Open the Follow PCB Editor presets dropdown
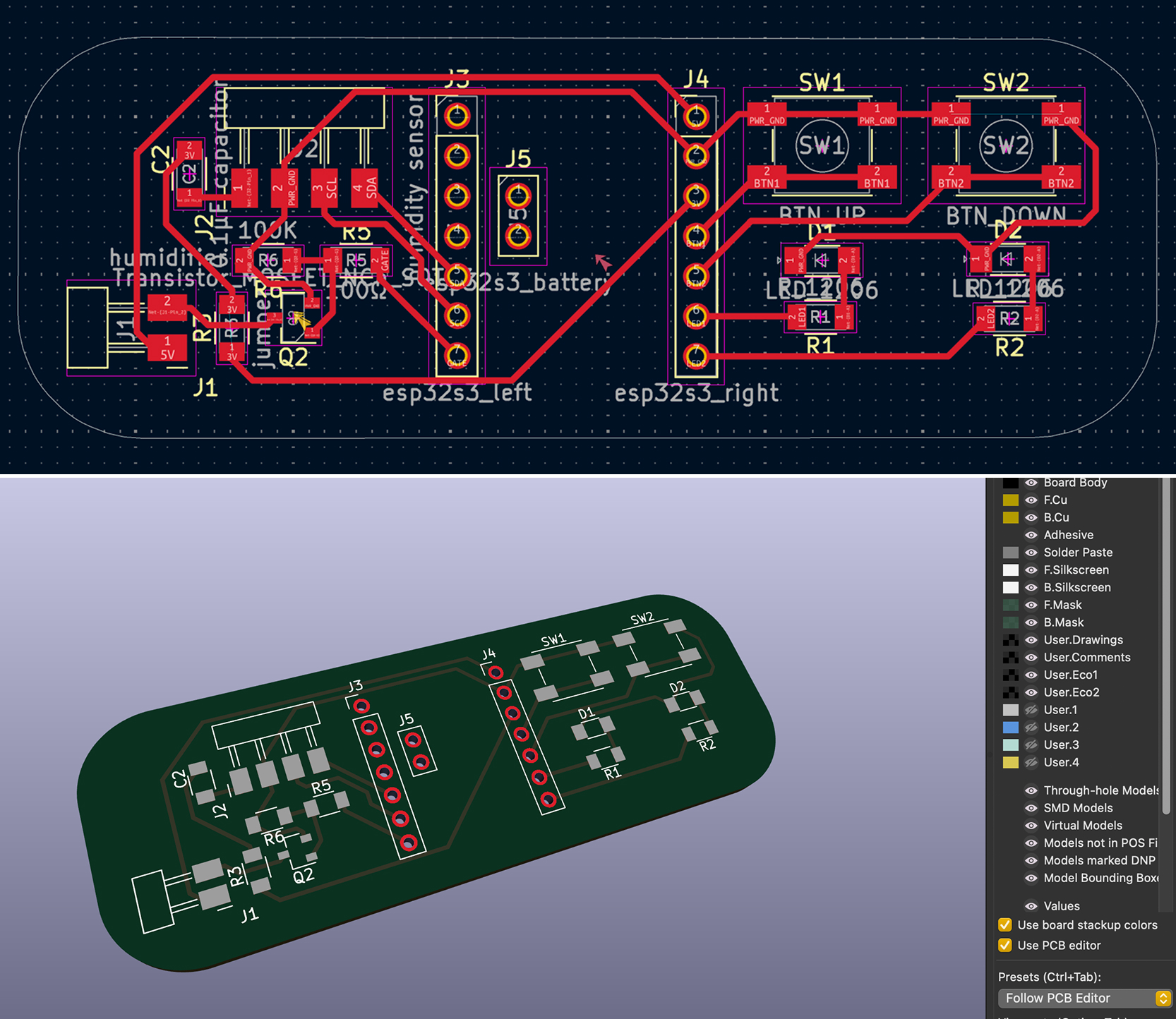 tap(1084, 998)
